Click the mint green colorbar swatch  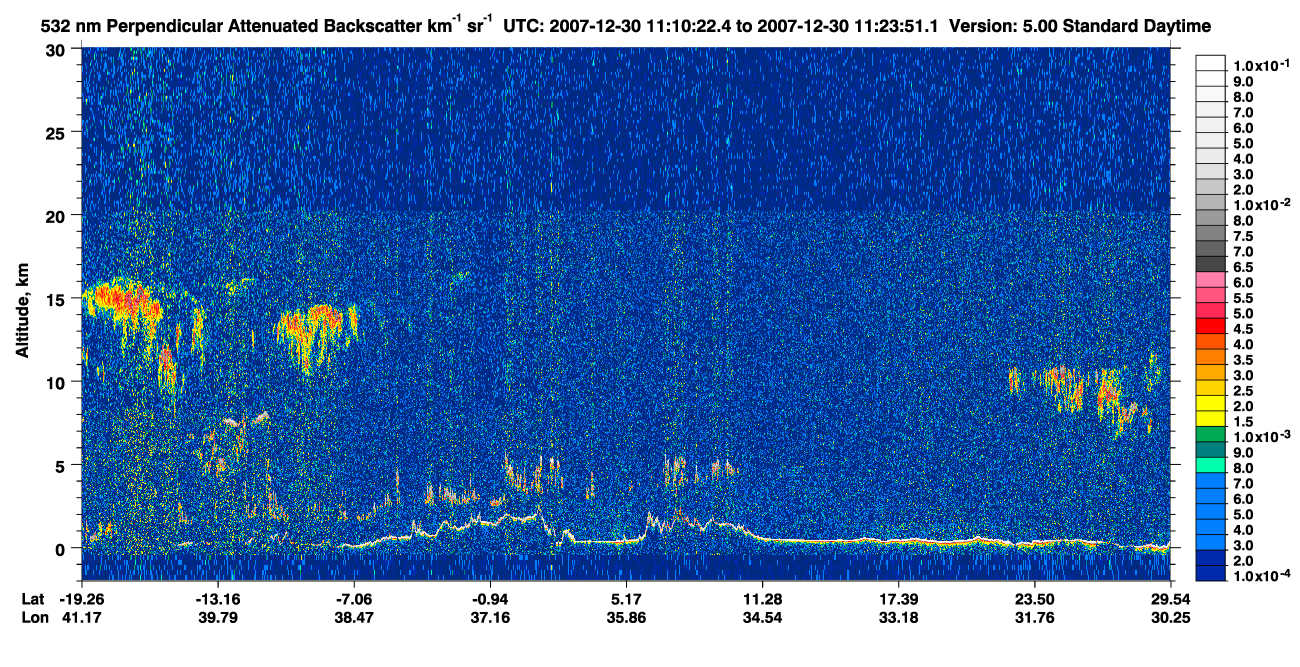click(x=1211, y=464)
